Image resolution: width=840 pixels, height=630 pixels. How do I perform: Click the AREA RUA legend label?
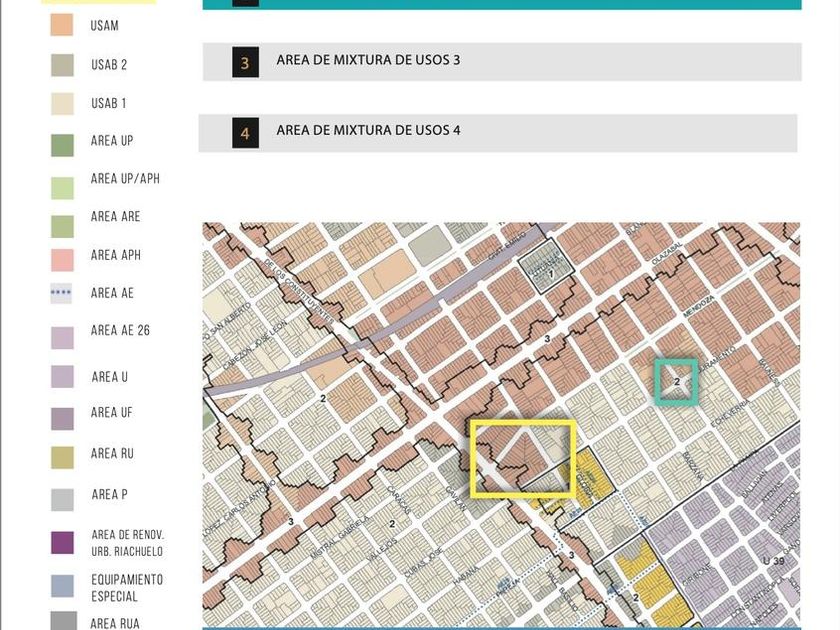pos(115,624)
